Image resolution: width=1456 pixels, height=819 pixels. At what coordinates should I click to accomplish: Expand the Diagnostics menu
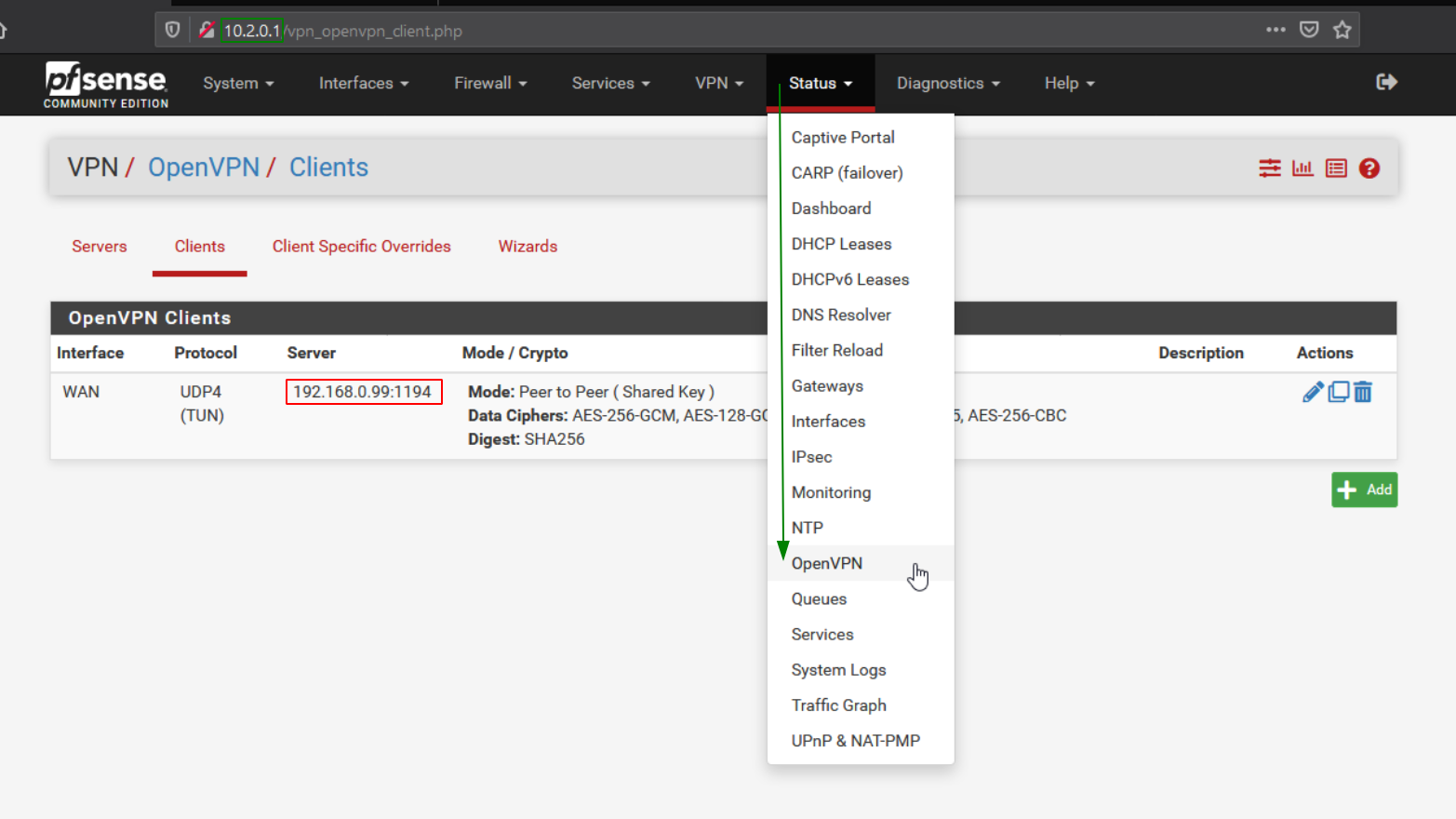948,83
